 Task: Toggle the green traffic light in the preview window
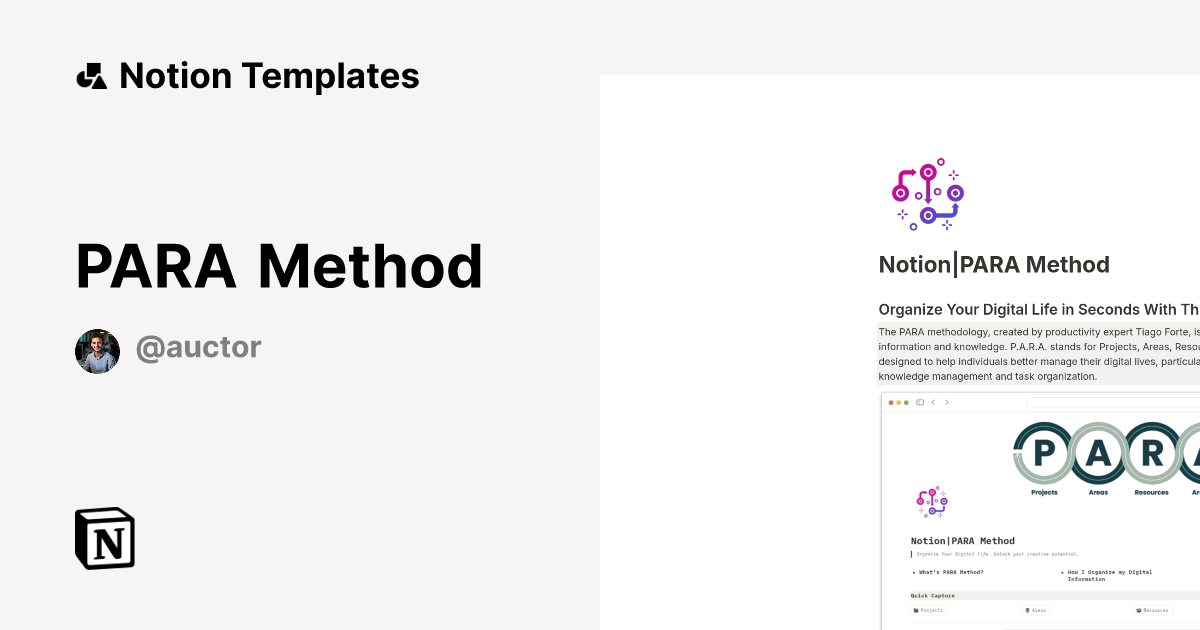click(x=905, y=402)
